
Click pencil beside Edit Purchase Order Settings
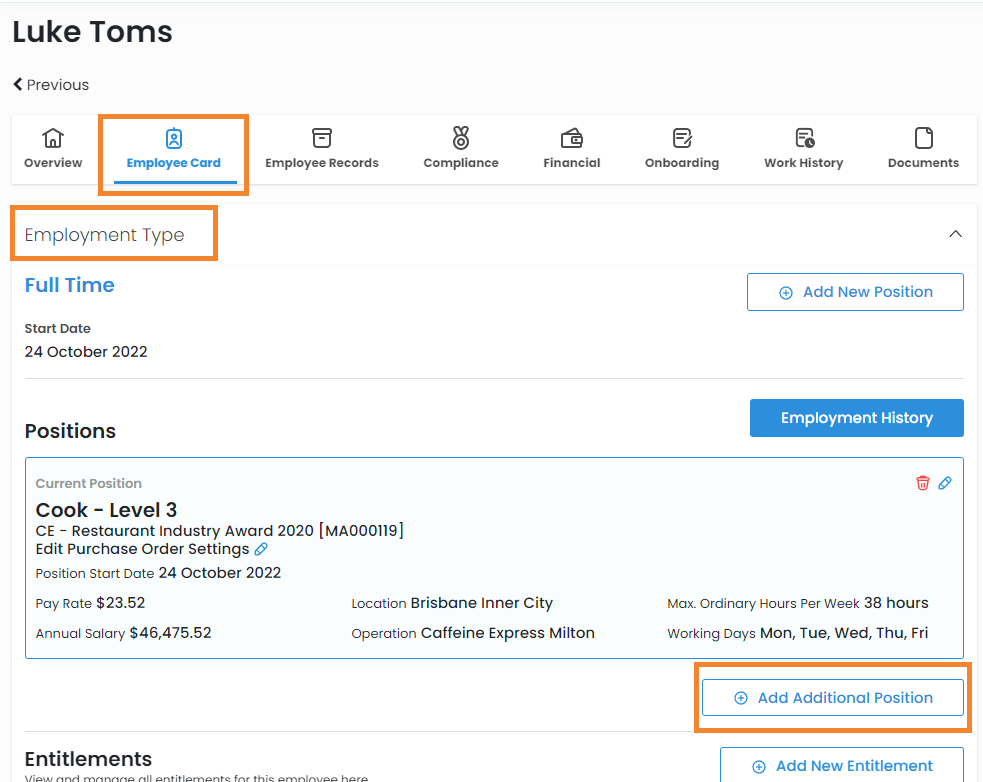(x=261, y=549)
